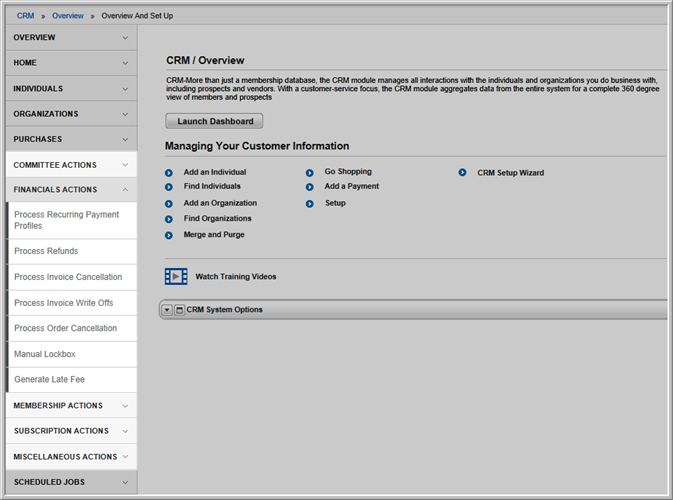Expand the Individuals sidebar menu
Image resolution: width=673 pixels, height=500 pixels.
(71, 88)
